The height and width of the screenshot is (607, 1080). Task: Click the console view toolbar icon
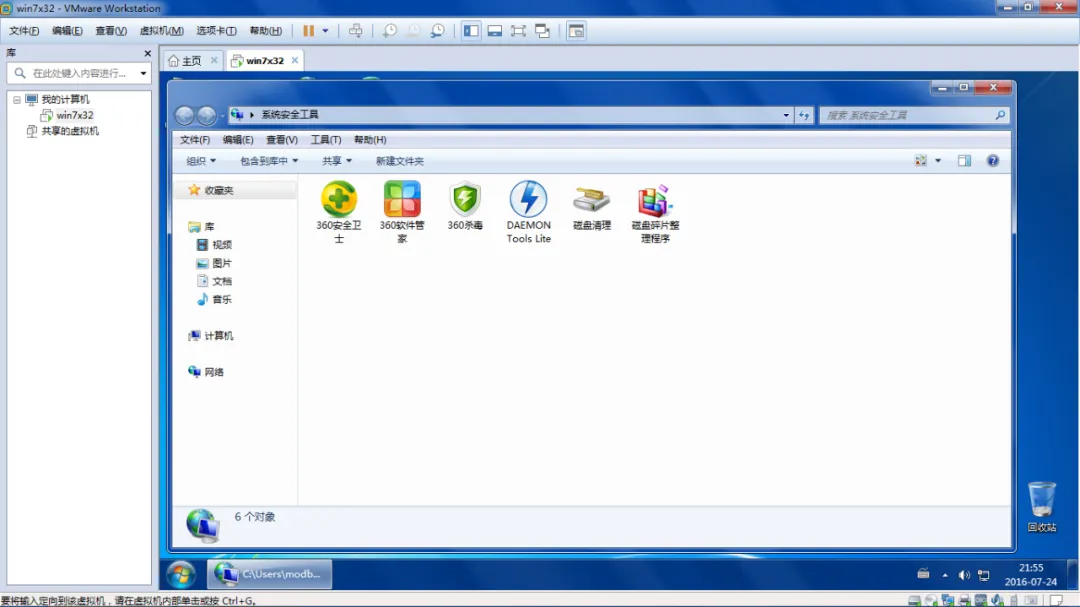point(577,30)
